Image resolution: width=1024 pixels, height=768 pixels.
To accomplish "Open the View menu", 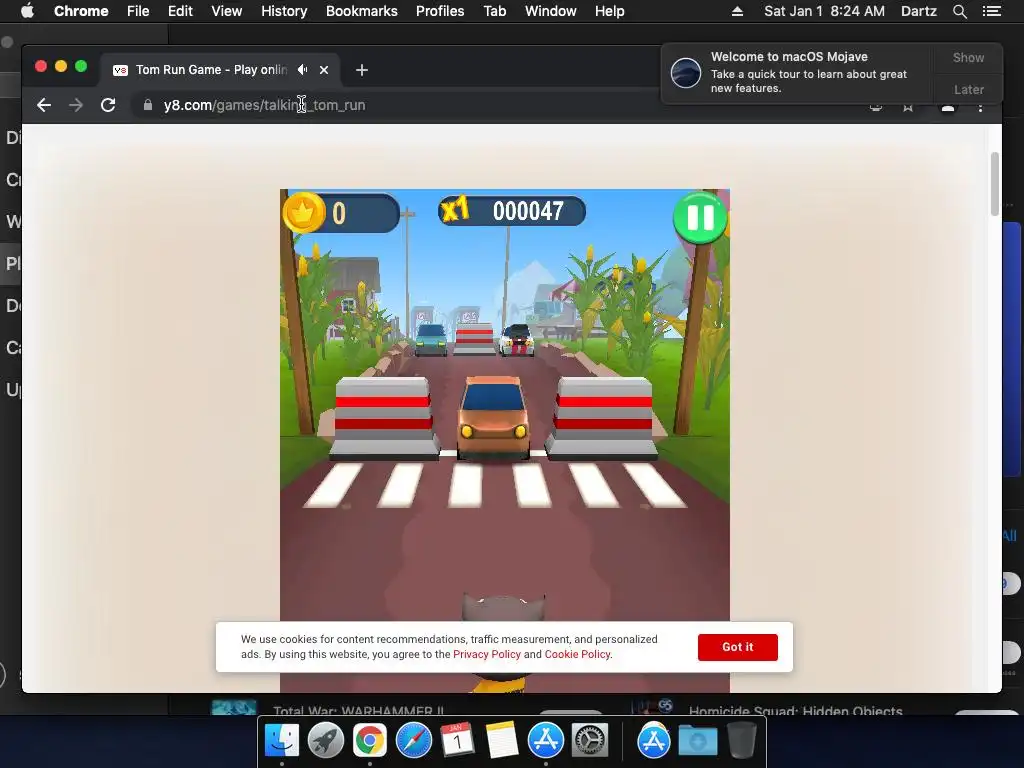I will [227, 11].
